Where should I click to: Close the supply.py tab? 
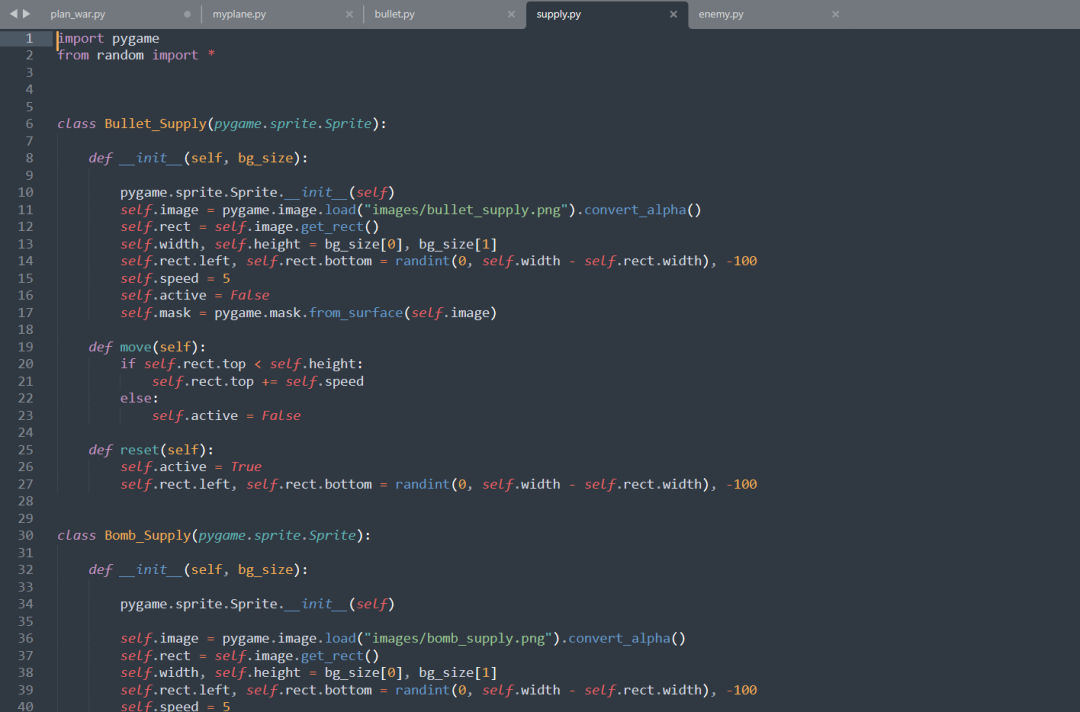(672, 14)
